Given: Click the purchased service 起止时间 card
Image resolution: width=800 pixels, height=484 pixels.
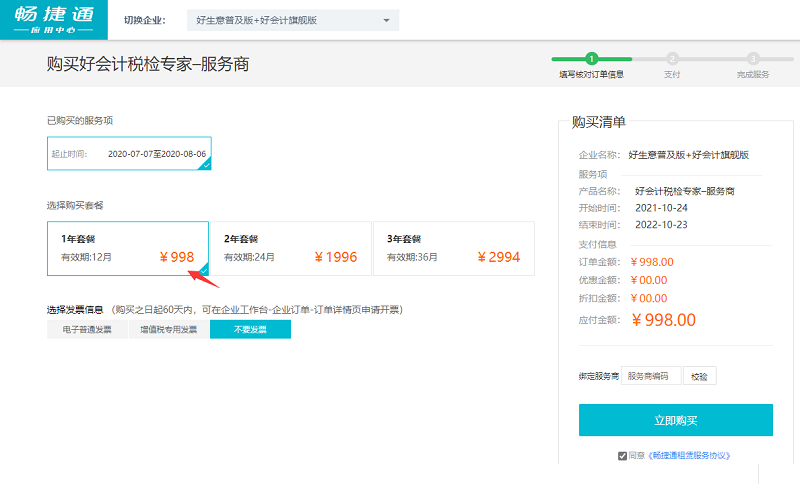Looking at the screenshot, I should [x=129, y=154].
